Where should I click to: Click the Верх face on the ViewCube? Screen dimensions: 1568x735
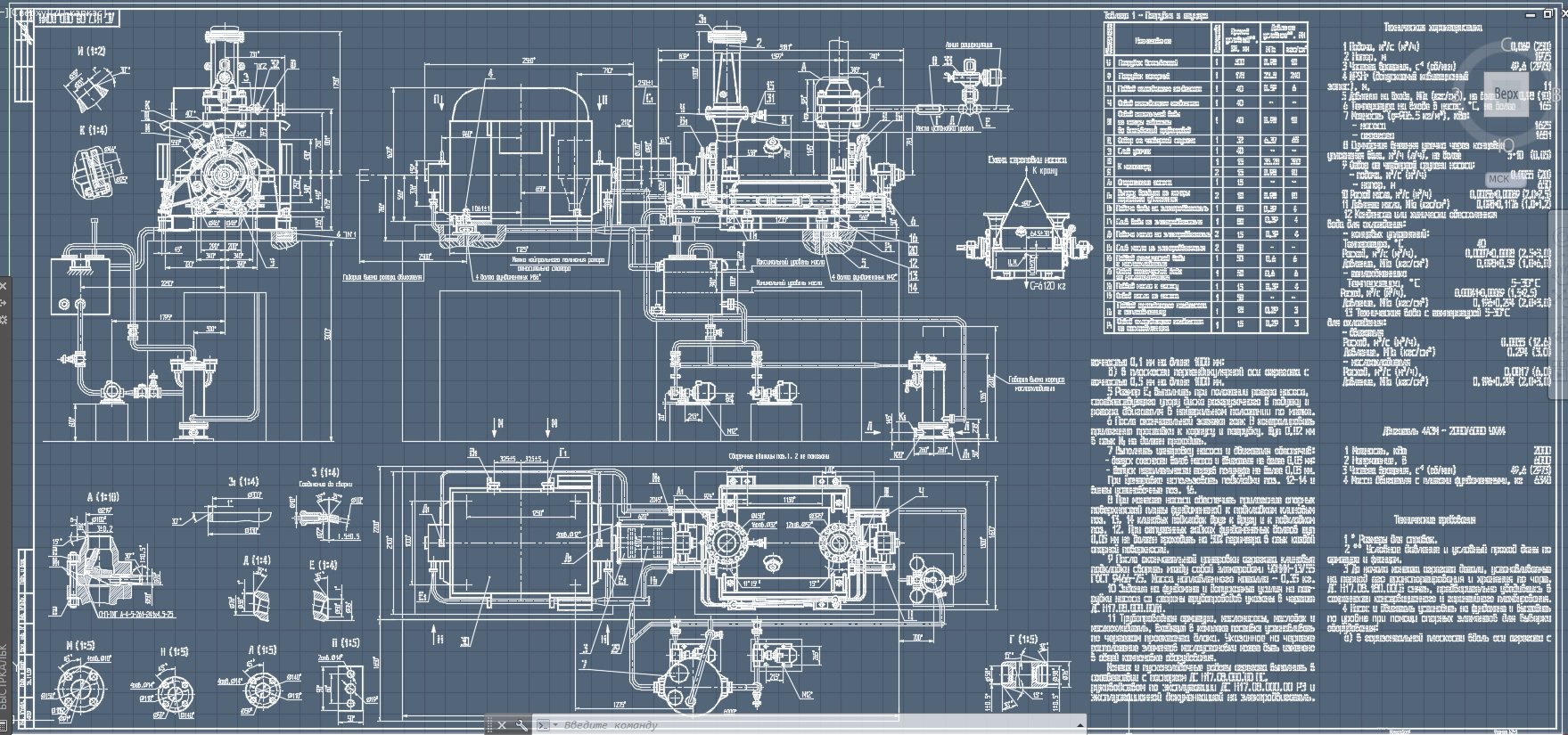(1506, 94)
